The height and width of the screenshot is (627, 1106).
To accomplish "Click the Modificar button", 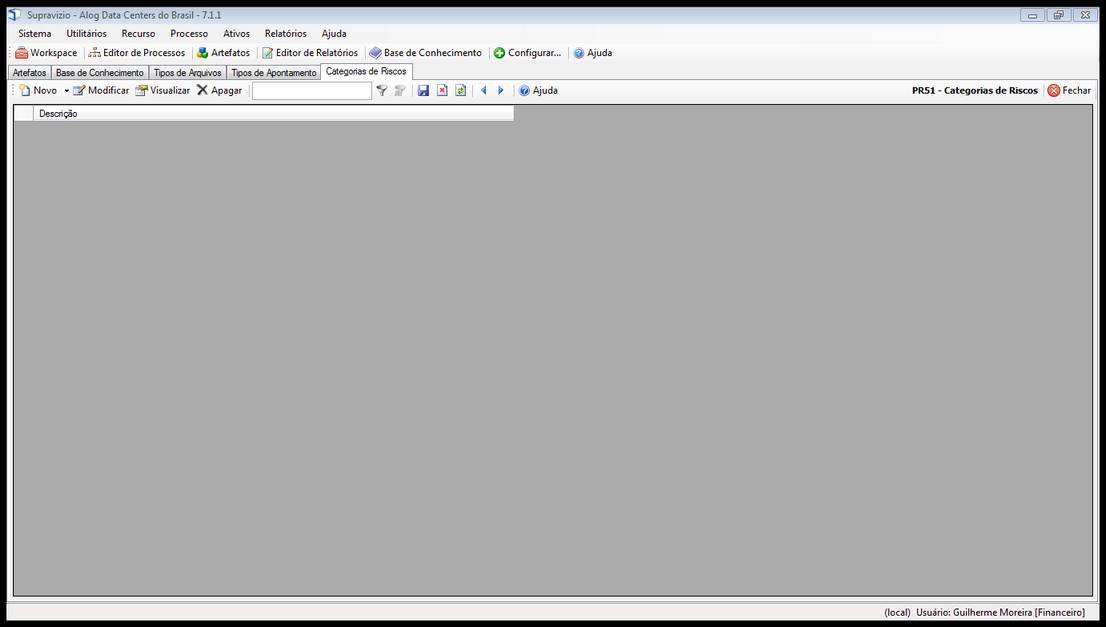I will click(x=101, y=91).
